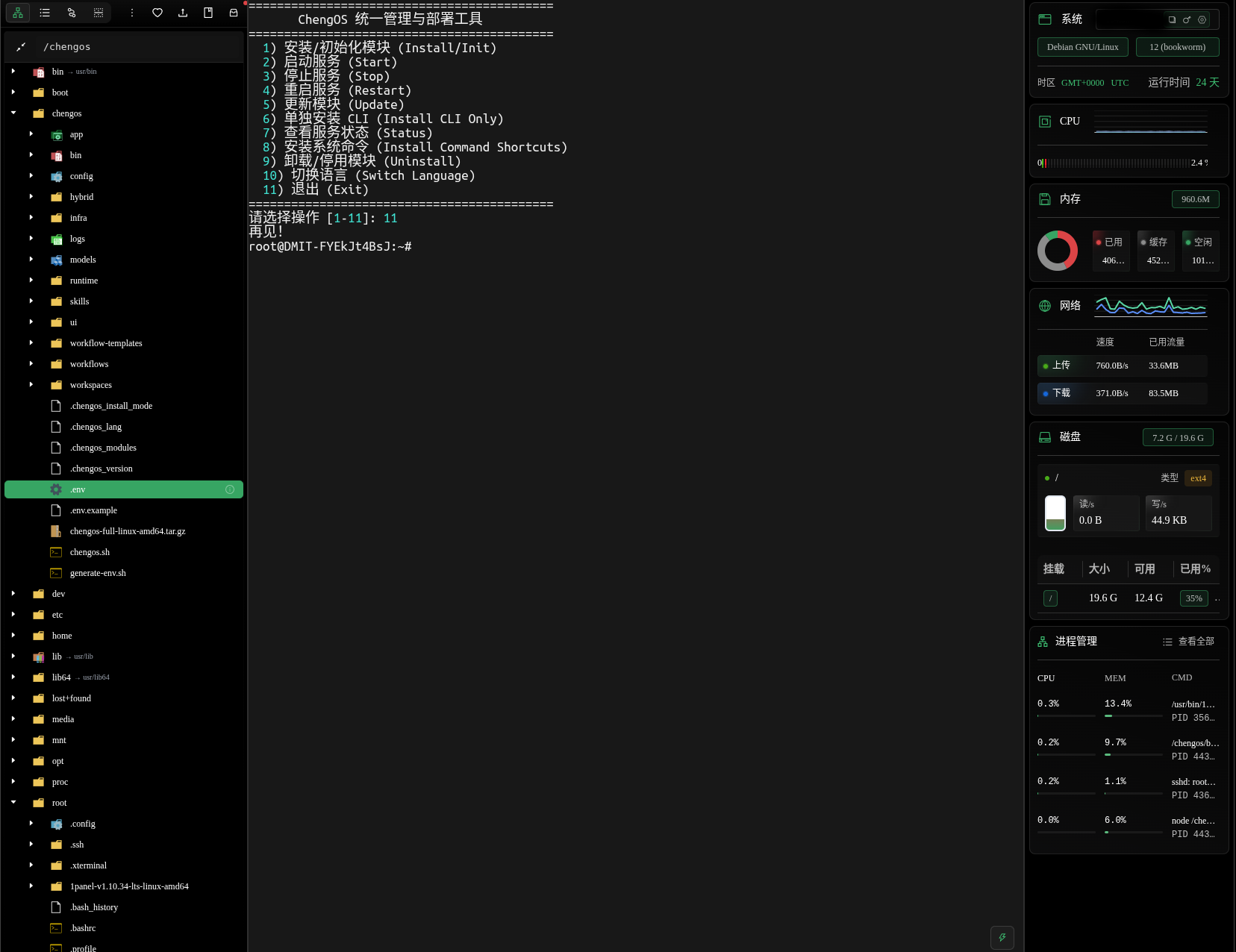Click the memory usage donut chart
This screenshot has width=1236, height=952.
click(1058, 251)
